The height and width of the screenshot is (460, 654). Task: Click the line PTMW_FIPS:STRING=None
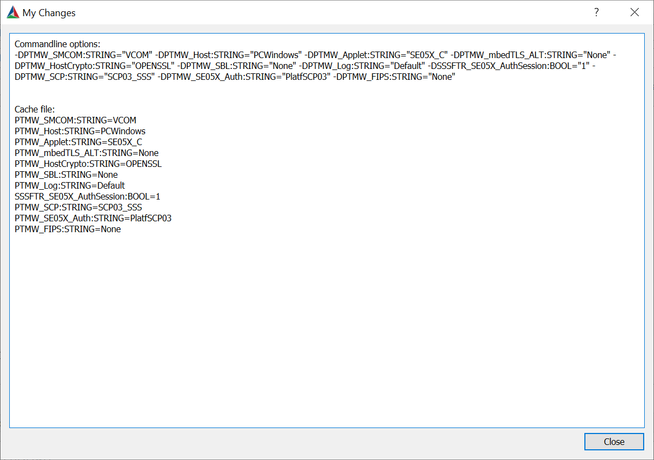point(68,229)
